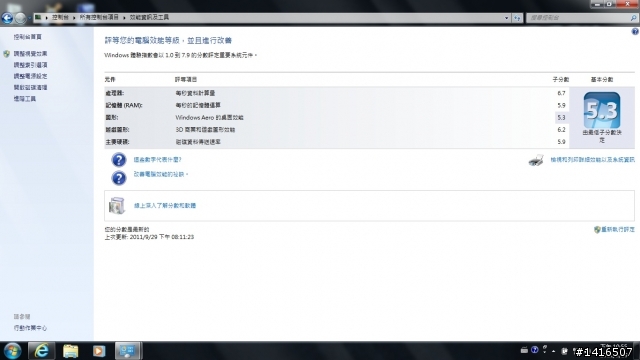This screenshot has height=360, width=640.
Task: Open view and print detailed performance link
Action: pyautogui.click(x=592, y=160)
